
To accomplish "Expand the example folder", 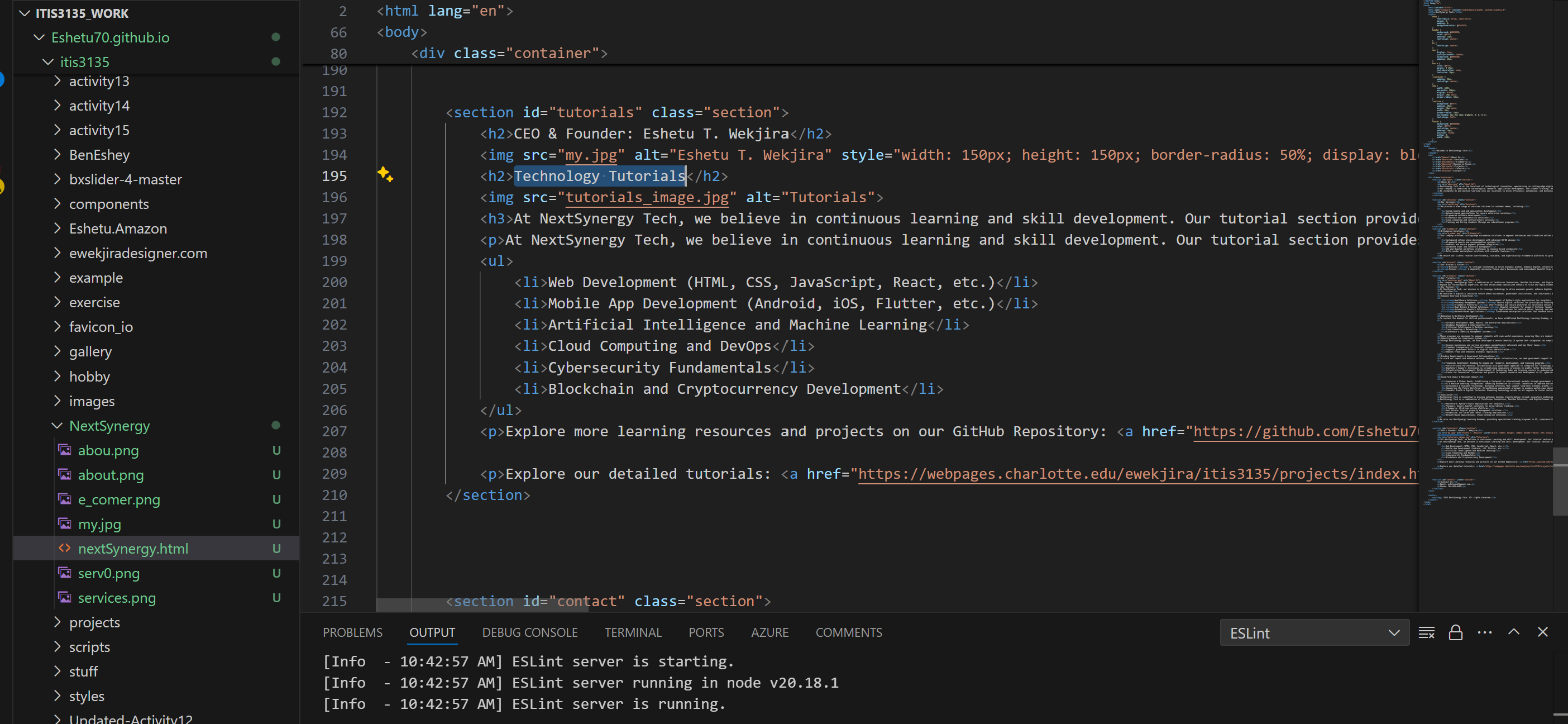I will pyautogui.click(x=156, y=278).
